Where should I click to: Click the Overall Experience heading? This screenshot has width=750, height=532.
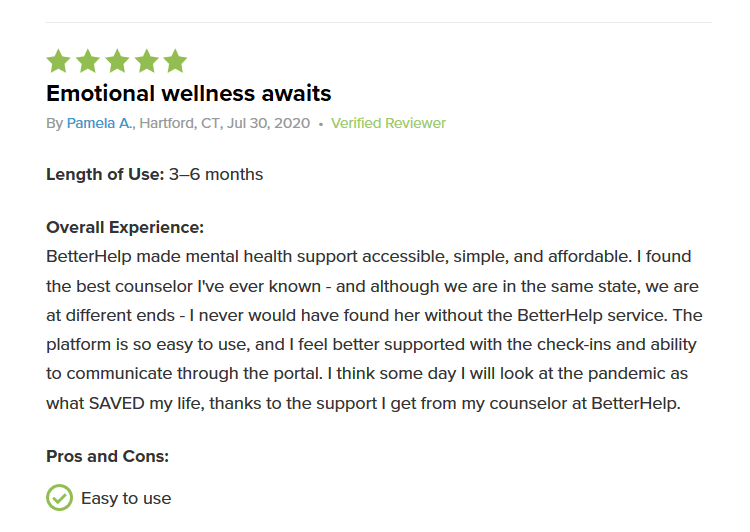[x=125, y=227]
